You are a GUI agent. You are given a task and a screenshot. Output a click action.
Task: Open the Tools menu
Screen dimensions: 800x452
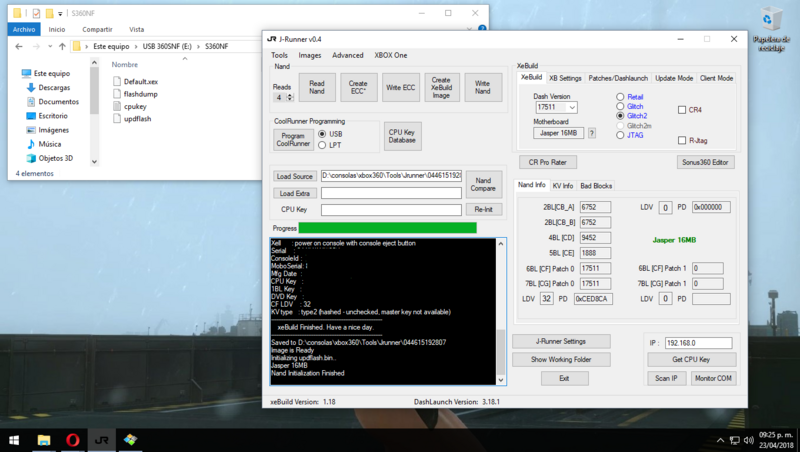click(x=279, y=55)
